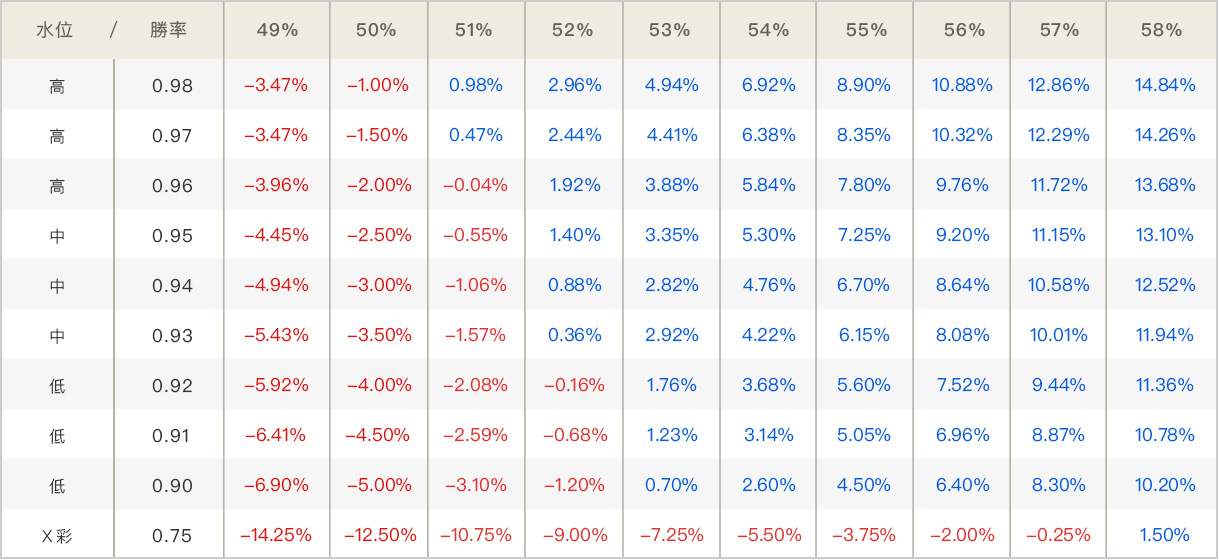Select the 55% column header
The height and width of the screenshot is (560, 1219).
[x=866, y=30]
